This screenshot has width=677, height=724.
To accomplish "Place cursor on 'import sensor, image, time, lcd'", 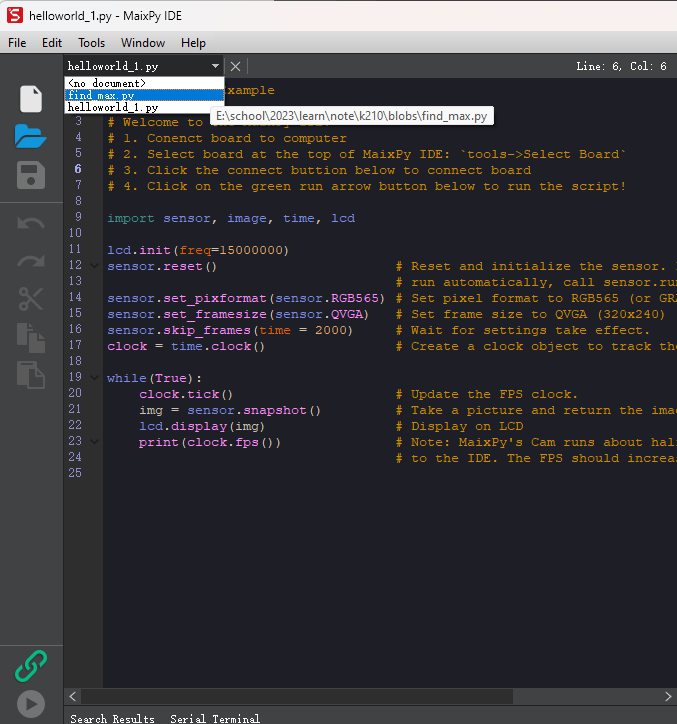I will 231,218.
